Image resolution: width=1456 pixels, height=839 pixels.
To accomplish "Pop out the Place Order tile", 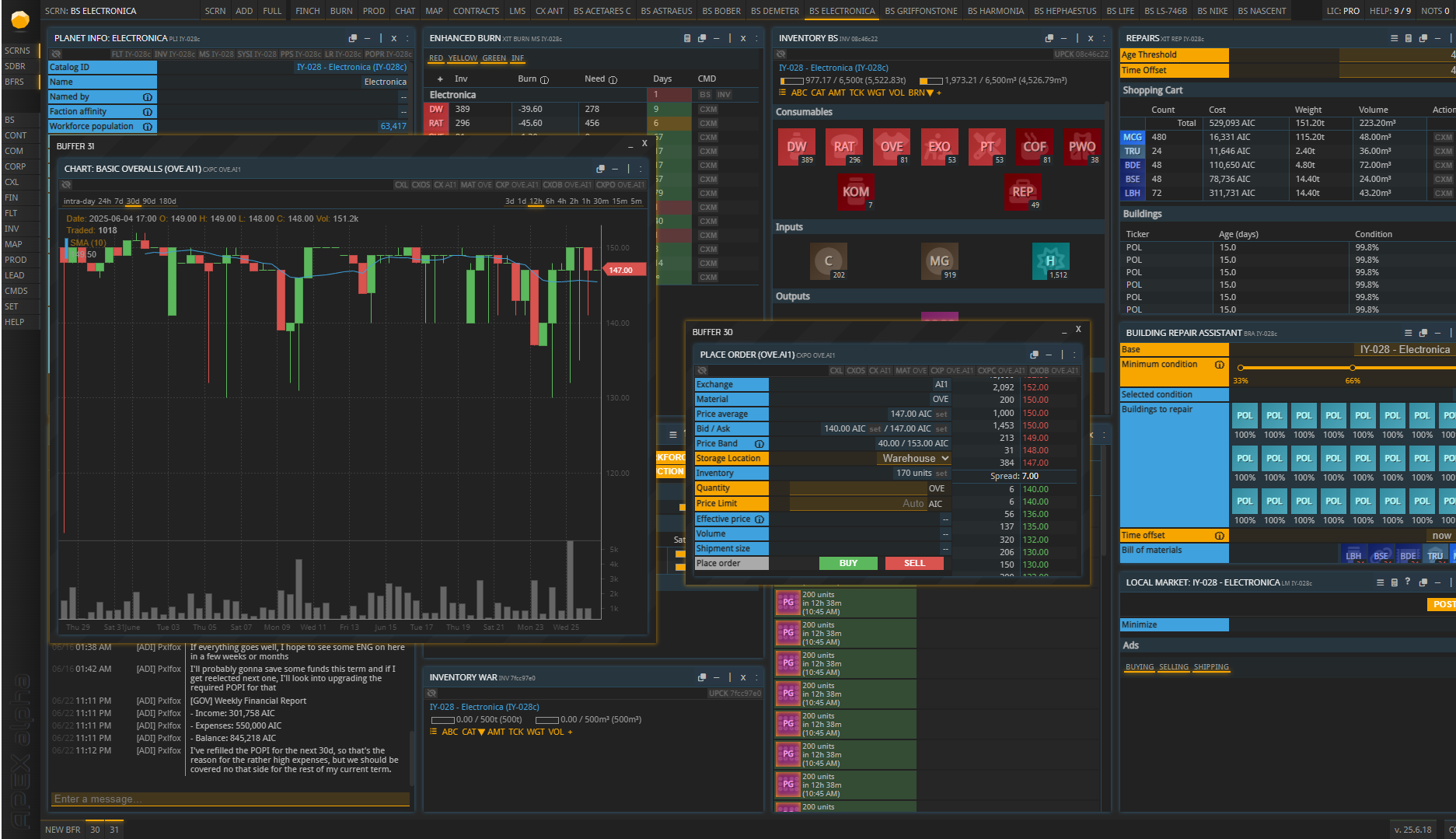I will tap(1034, 355).
